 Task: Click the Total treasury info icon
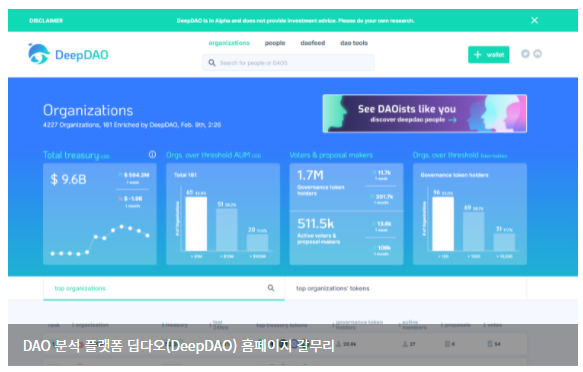[152, 155]
